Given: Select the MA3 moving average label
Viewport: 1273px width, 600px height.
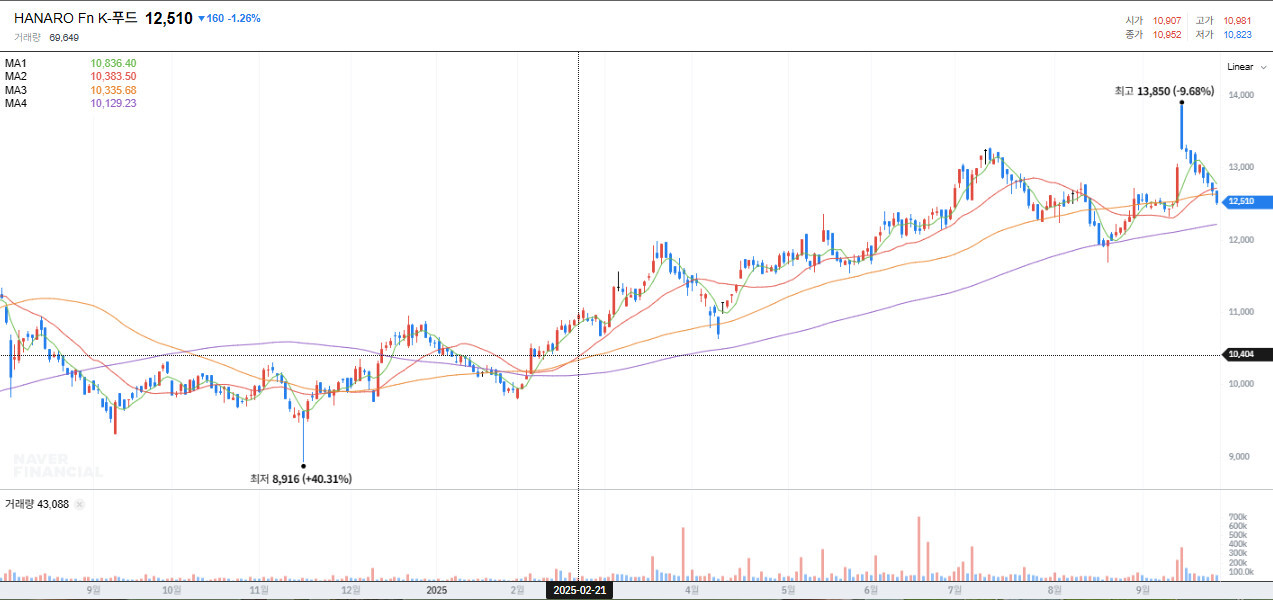Looking at the screenshot, I should (16, 90).
